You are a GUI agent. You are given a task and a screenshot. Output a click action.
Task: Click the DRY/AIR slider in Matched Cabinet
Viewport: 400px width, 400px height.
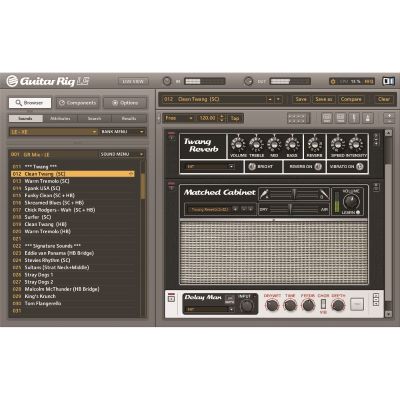(294, 210)
